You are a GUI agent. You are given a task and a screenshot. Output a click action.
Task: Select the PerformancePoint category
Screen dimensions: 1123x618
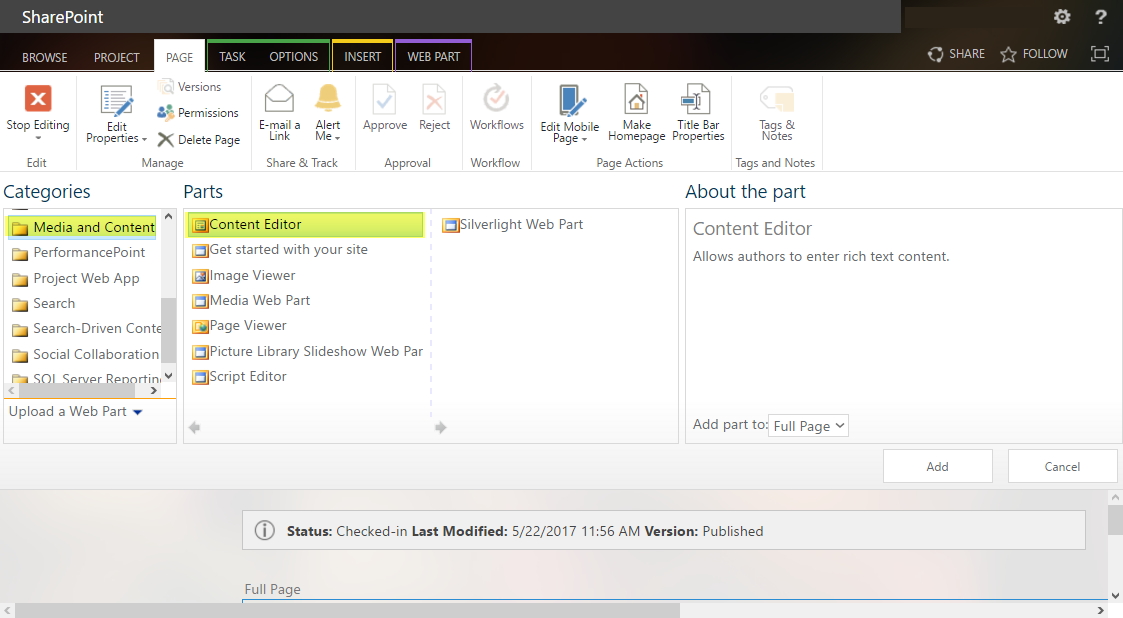point(79,253)
